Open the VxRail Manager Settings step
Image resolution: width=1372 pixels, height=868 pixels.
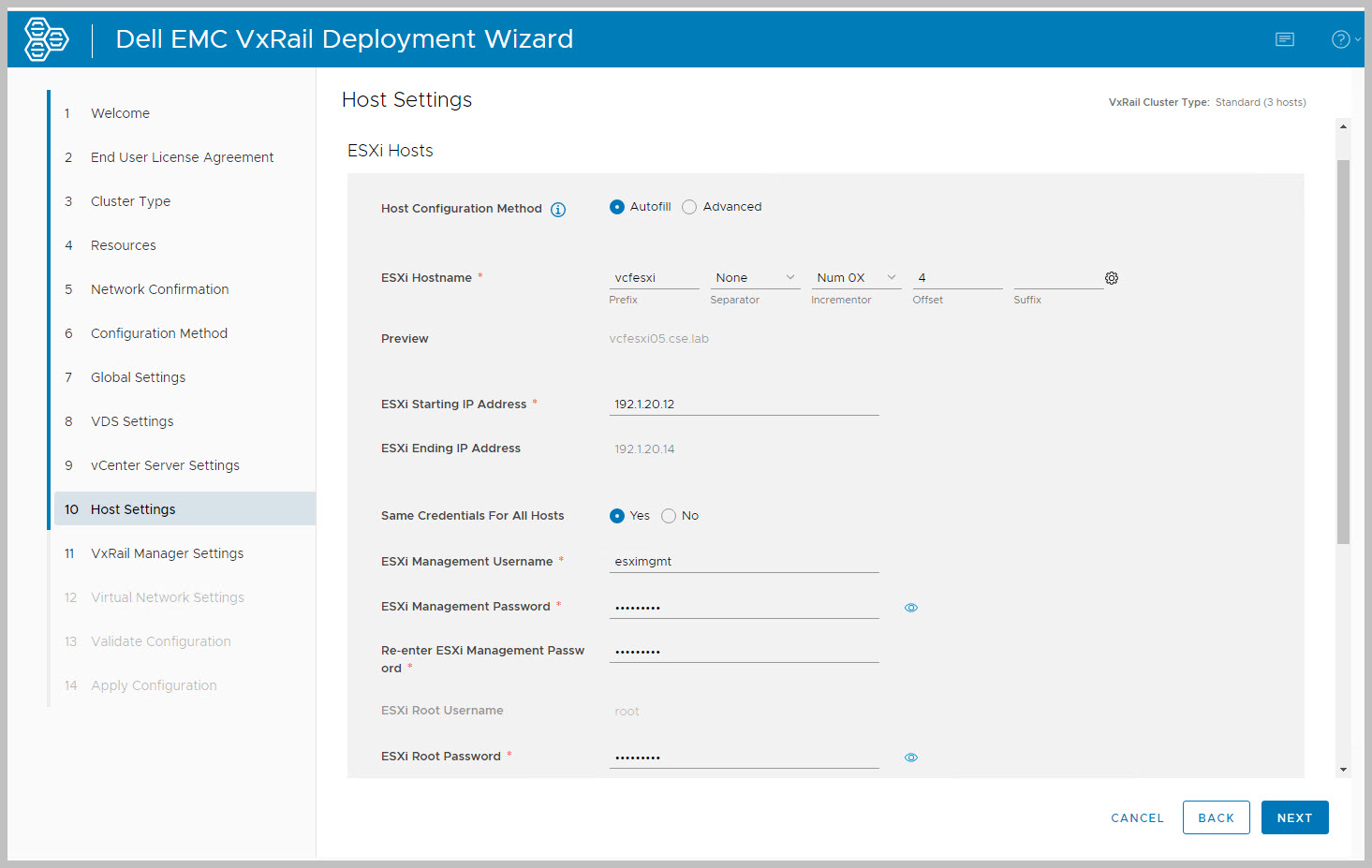[x=167, y=553]
